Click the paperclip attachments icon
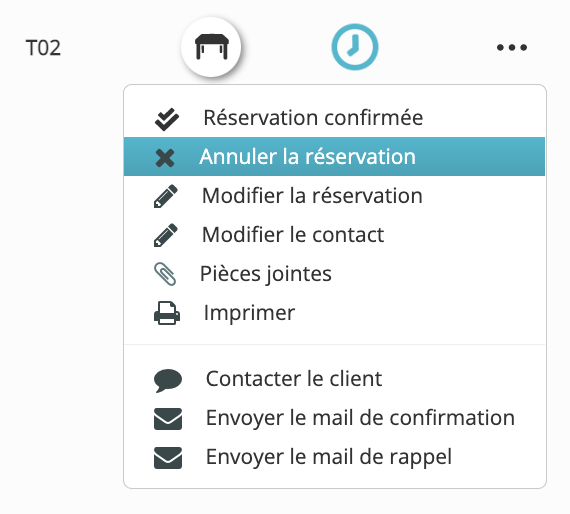 pos(165,274)
